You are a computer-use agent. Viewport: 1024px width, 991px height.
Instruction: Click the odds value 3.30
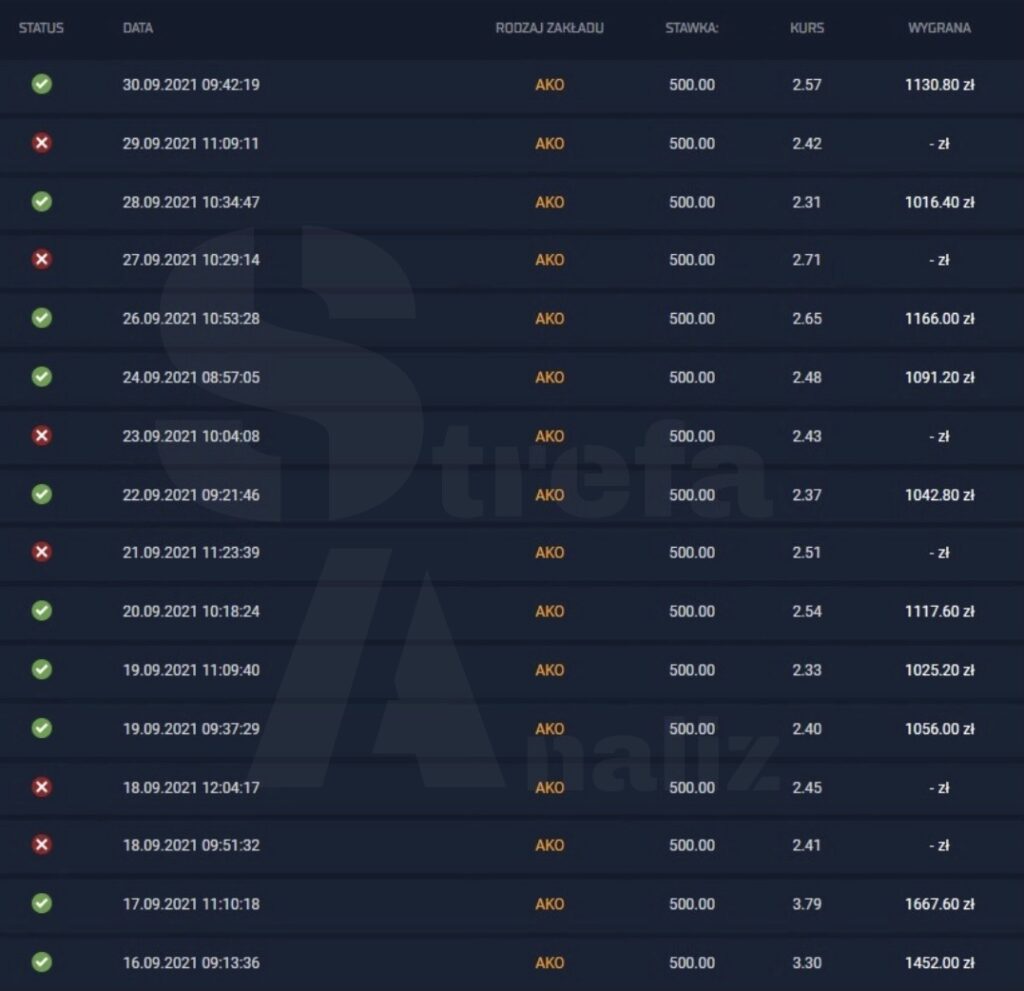coord(807,963)
